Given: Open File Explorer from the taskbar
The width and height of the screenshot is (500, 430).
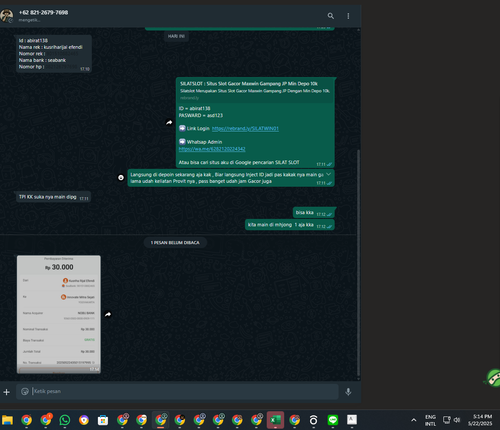Looking at the screenshot, I should (x=7, y=420).
